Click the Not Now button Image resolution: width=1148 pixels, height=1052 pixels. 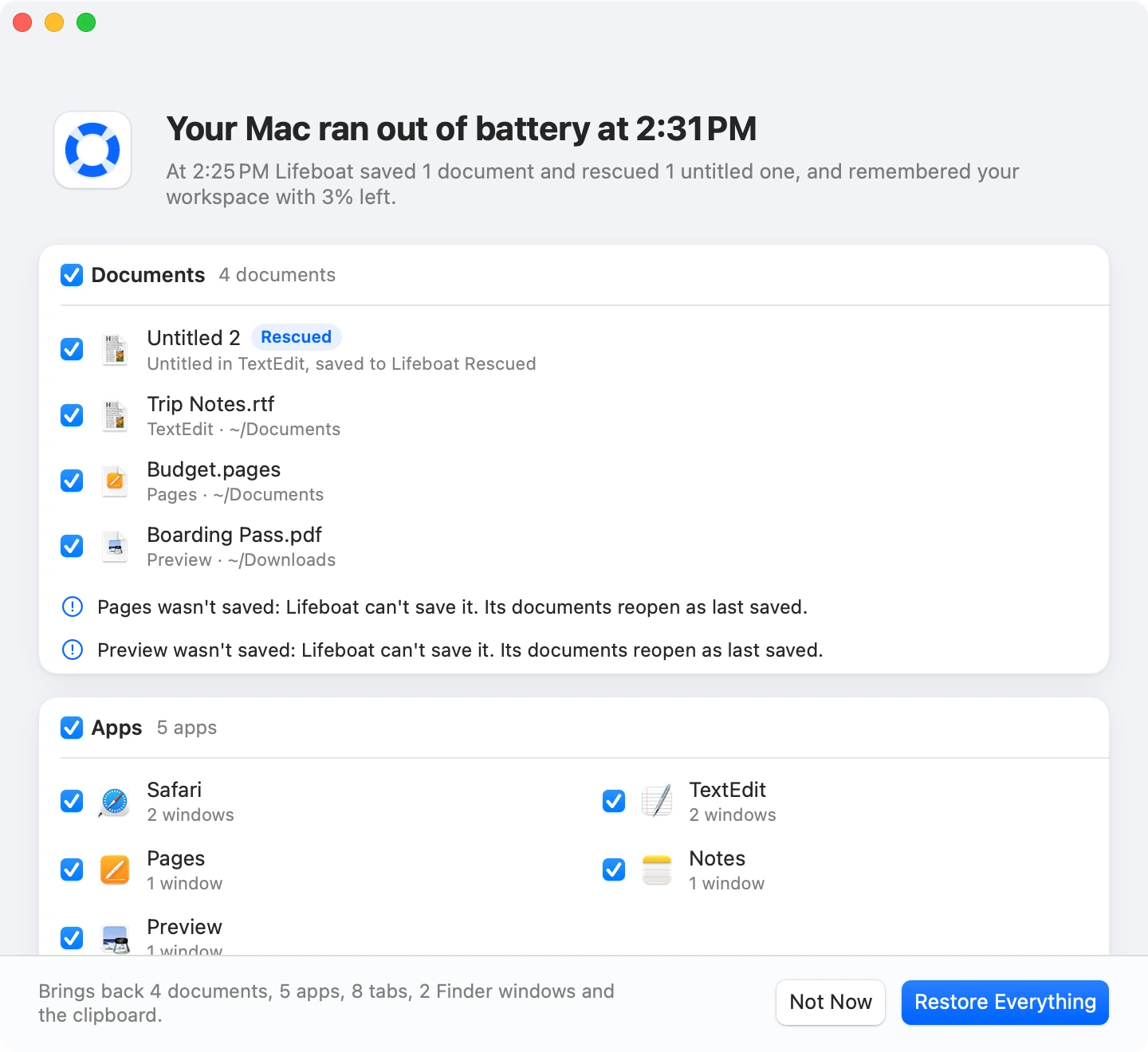(x=831, y=1003)
